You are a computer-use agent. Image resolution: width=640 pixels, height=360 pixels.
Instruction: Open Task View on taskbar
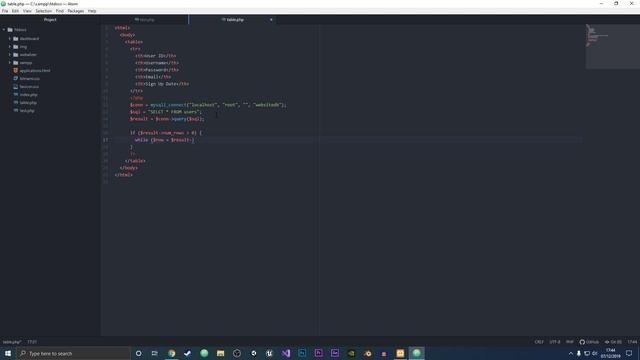coord(155,353)
